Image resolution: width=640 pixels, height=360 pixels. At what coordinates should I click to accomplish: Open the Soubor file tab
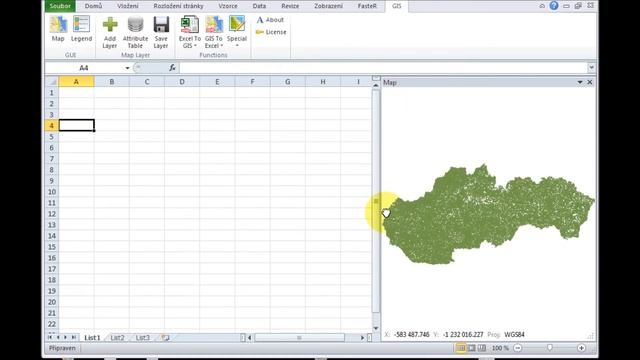[60, 6]
